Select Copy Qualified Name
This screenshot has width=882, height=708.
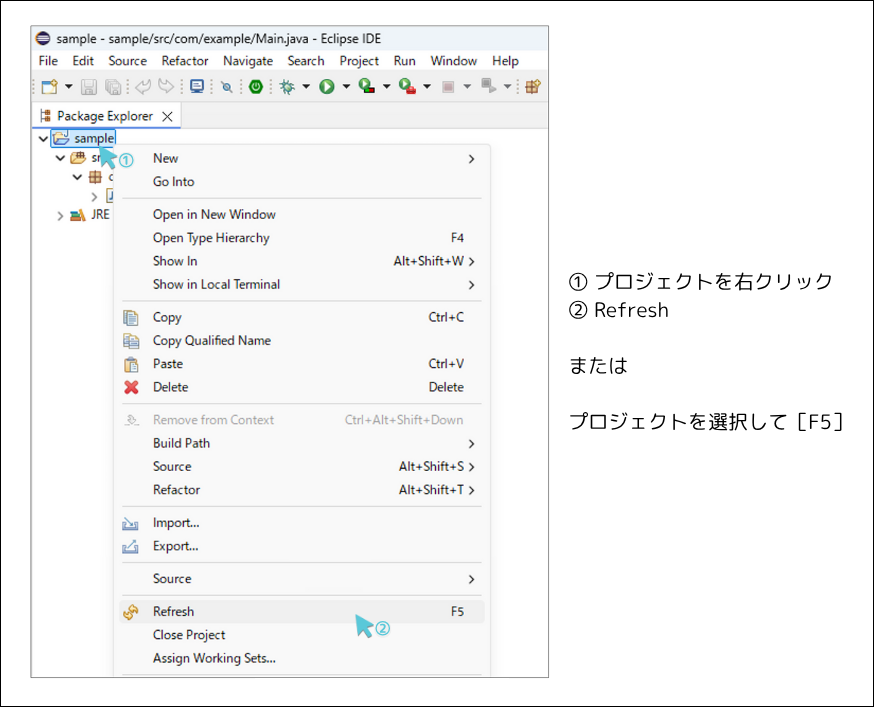[x=302, y=341]
